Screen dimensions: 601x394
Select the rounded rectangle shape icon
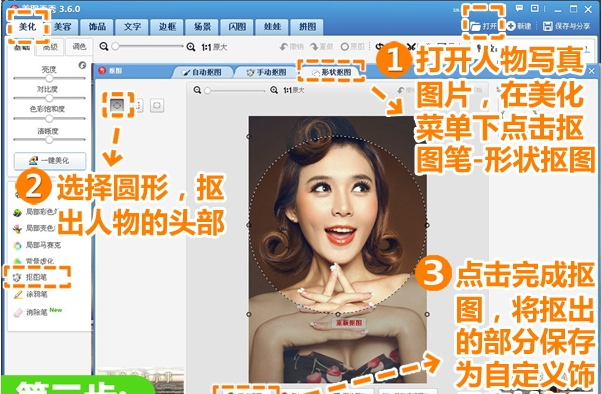(x=157, y=105)
